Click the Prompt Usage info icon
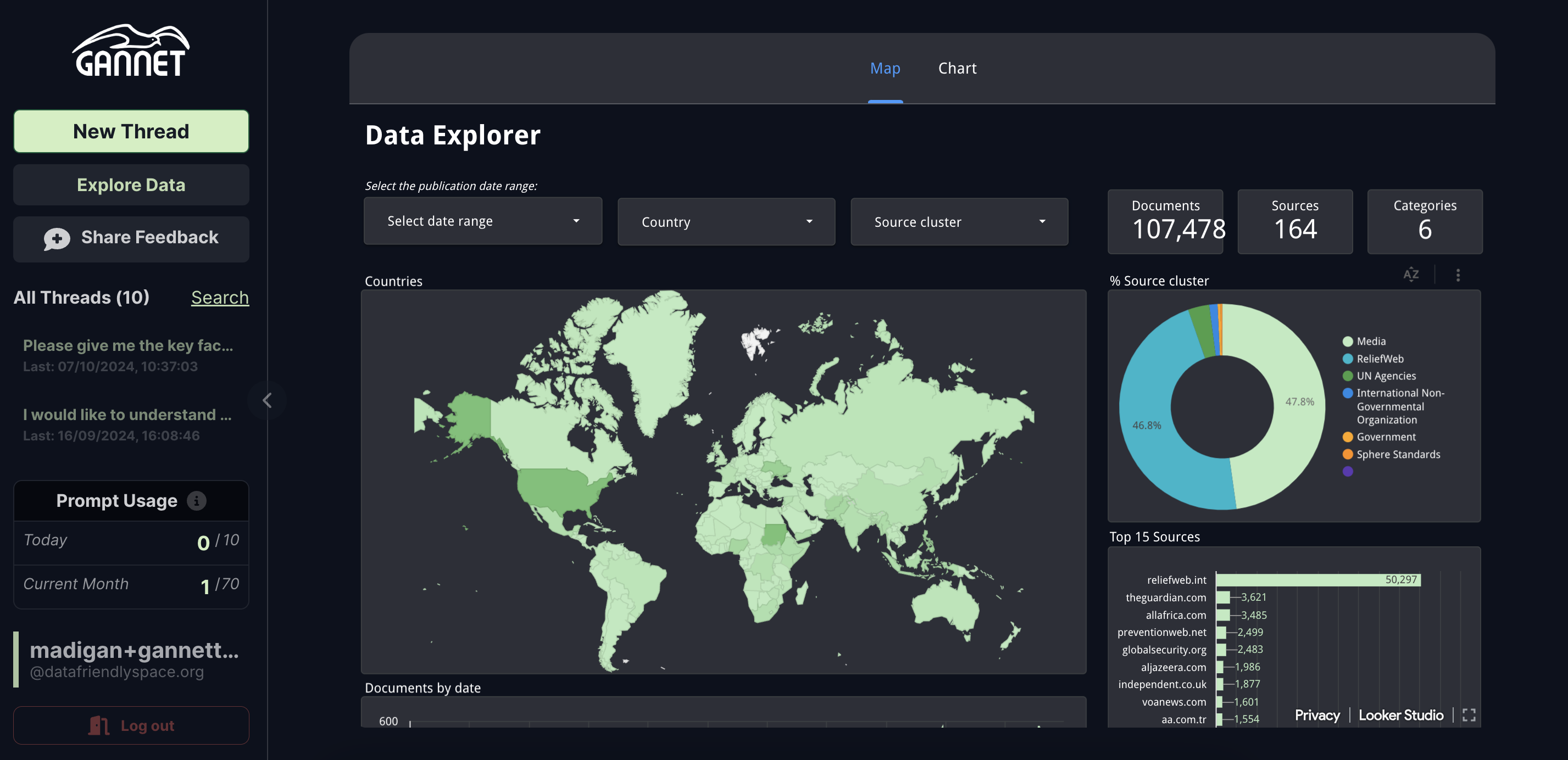Viewport: 1568px width, 760px height. tap(196, 501)
